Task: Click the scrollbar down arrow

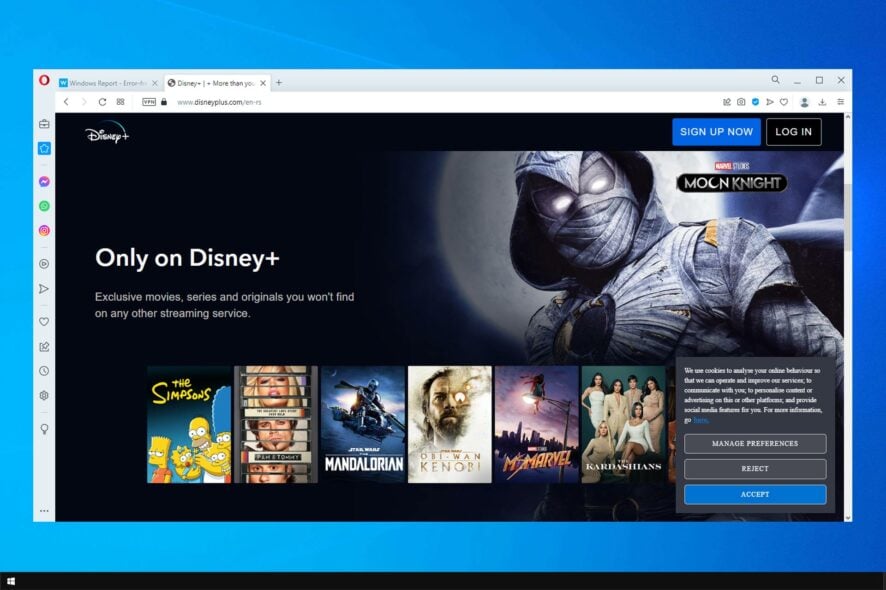Action: point(848,517)
